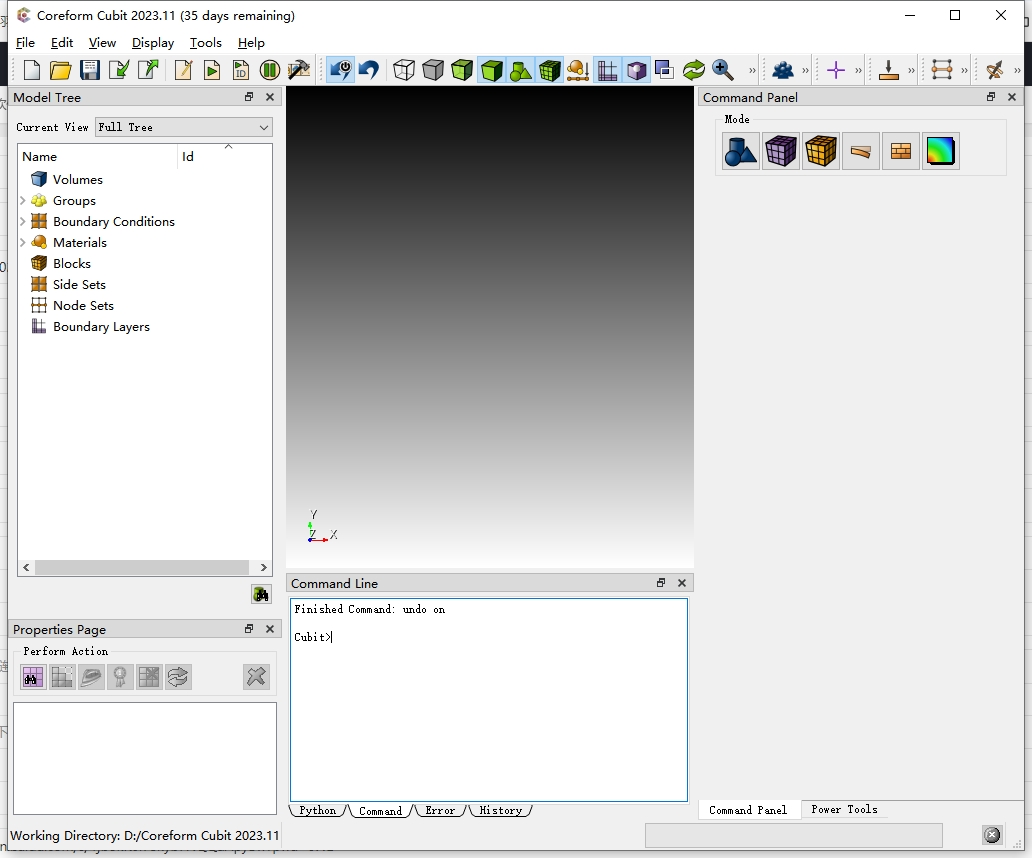1032x858 pixels.
Task: Click the blue people group icon
Action: 783,70
